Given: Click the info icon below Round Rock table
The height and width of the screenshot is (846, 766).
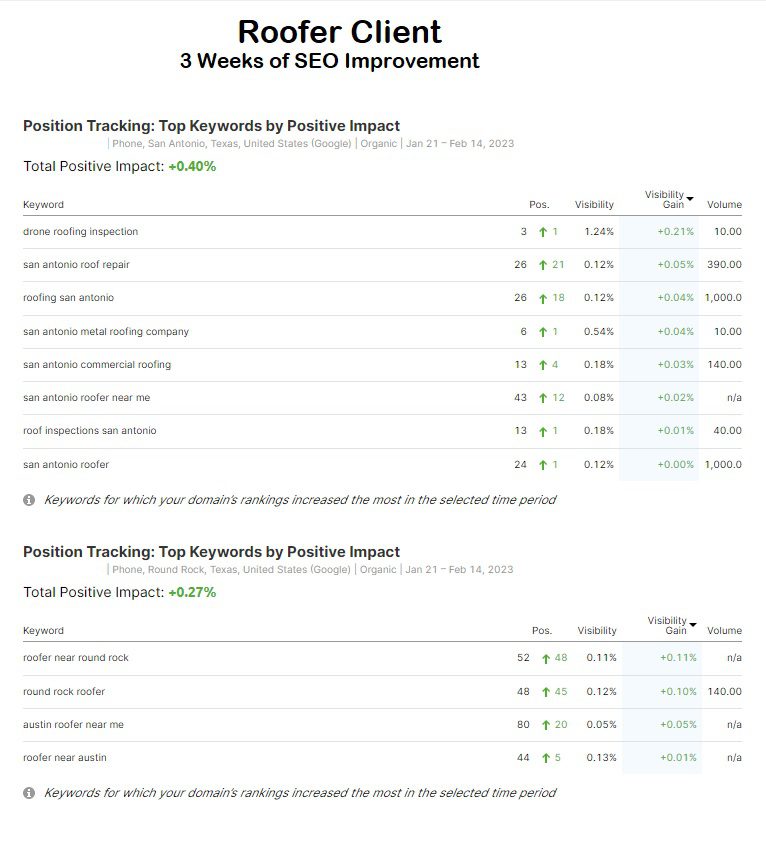Looking at the screenshot, I should pos(29,793).
